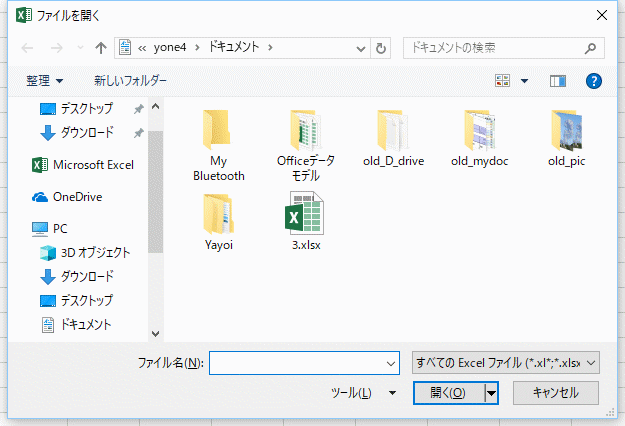
Task: Select ドキュメント under PC
Action: [77, 324]
